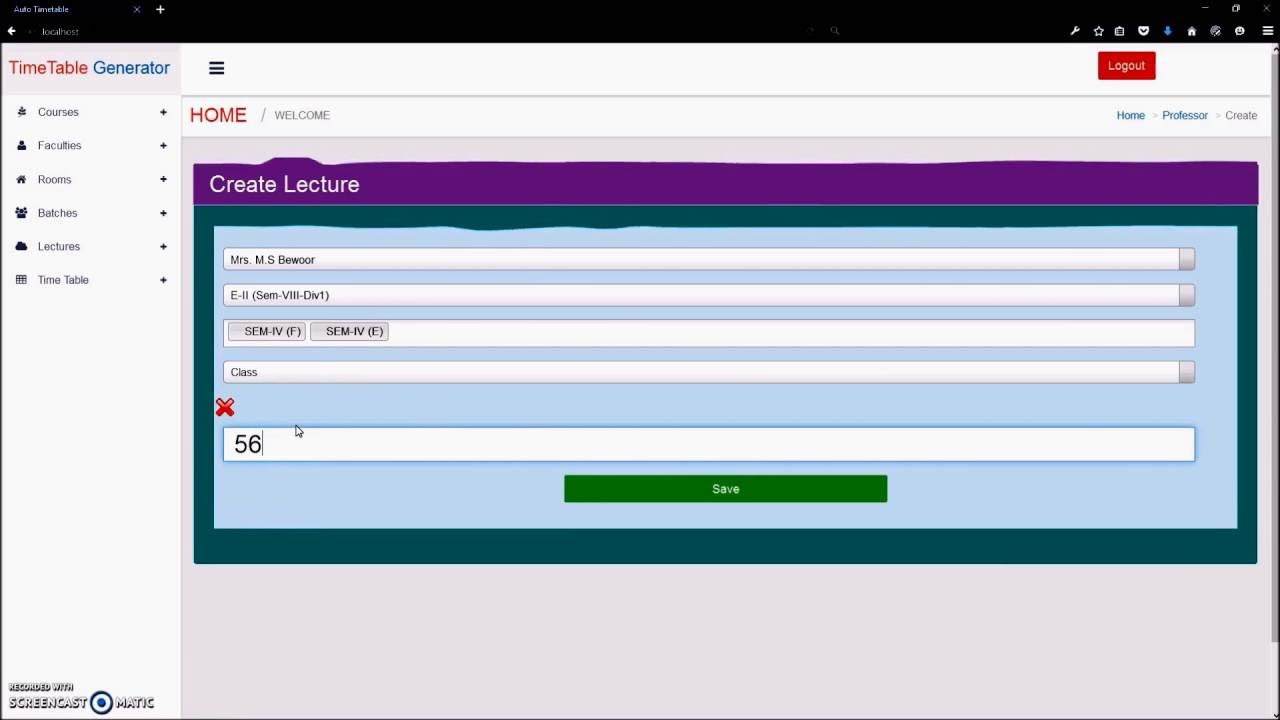Select the Rooms sidebar item

click(91, 180)
